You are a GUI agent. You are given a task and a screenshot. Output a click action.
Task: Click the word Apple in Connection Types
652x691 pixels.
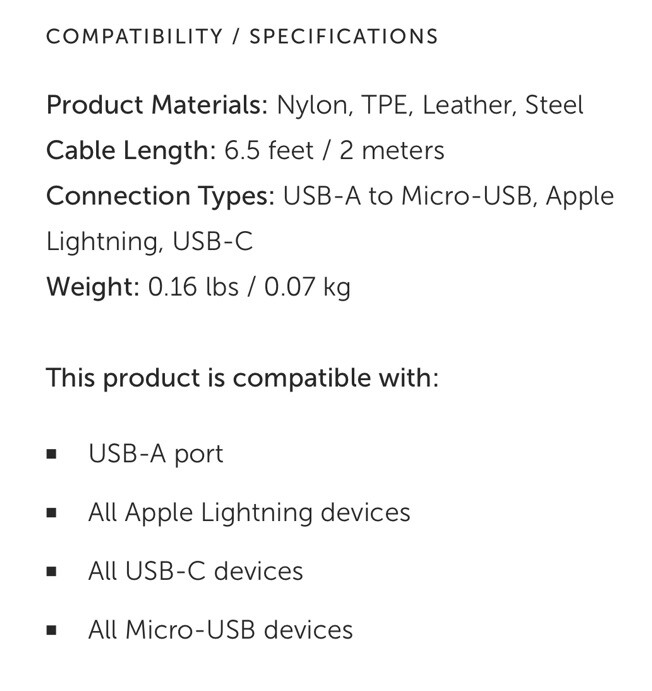(x=580, y=197)
